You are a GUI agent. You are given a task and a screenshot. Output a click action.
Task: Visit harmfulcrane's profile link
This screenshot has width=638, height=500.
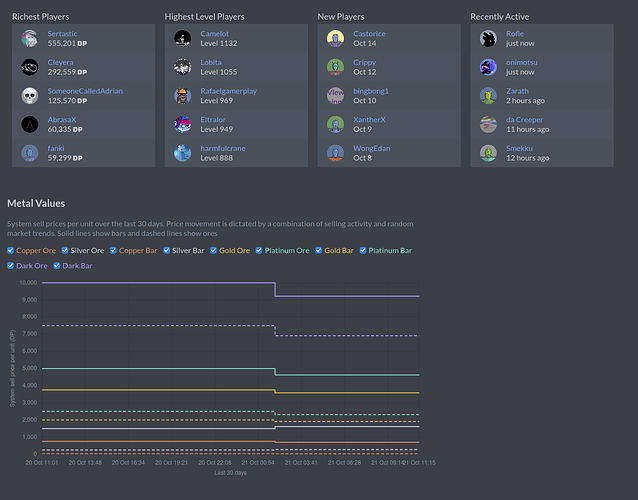pyautogui.click(x=223, y=148)
